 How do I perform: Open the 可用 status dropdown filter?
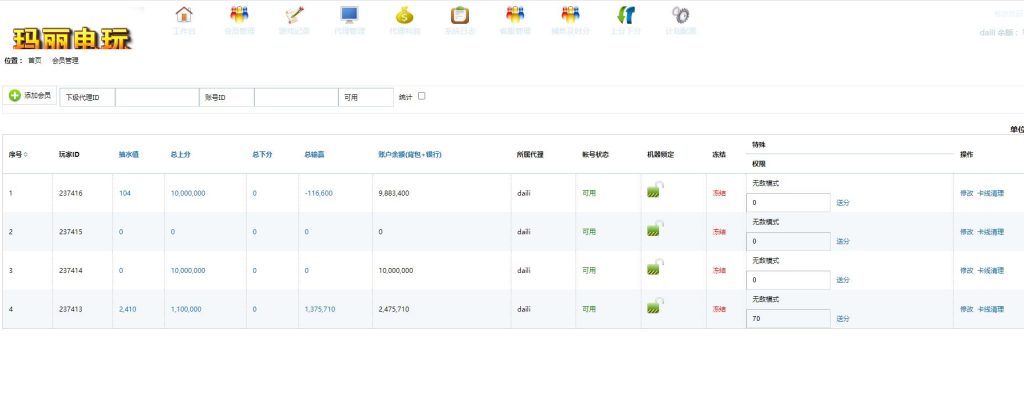(366, 97)
